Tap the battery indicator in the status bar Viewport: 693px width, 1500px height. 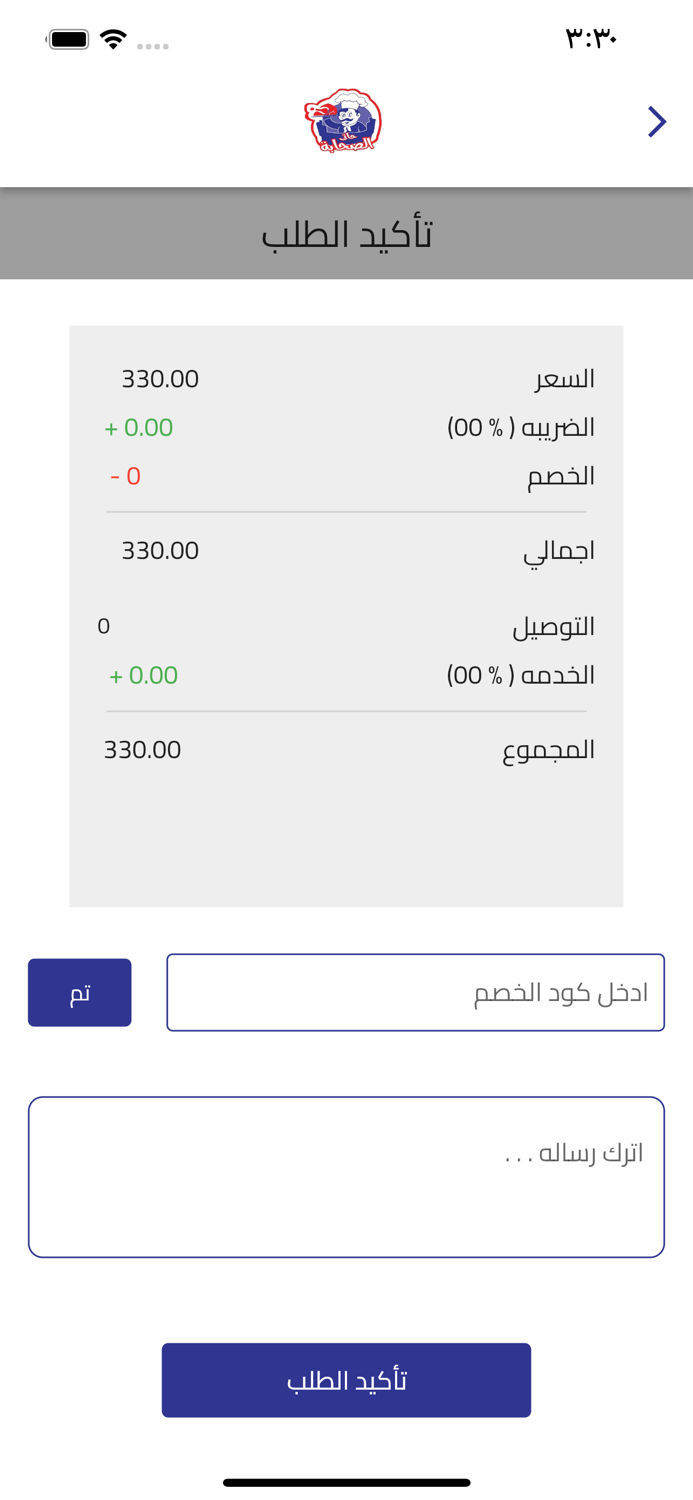(66, 39)
